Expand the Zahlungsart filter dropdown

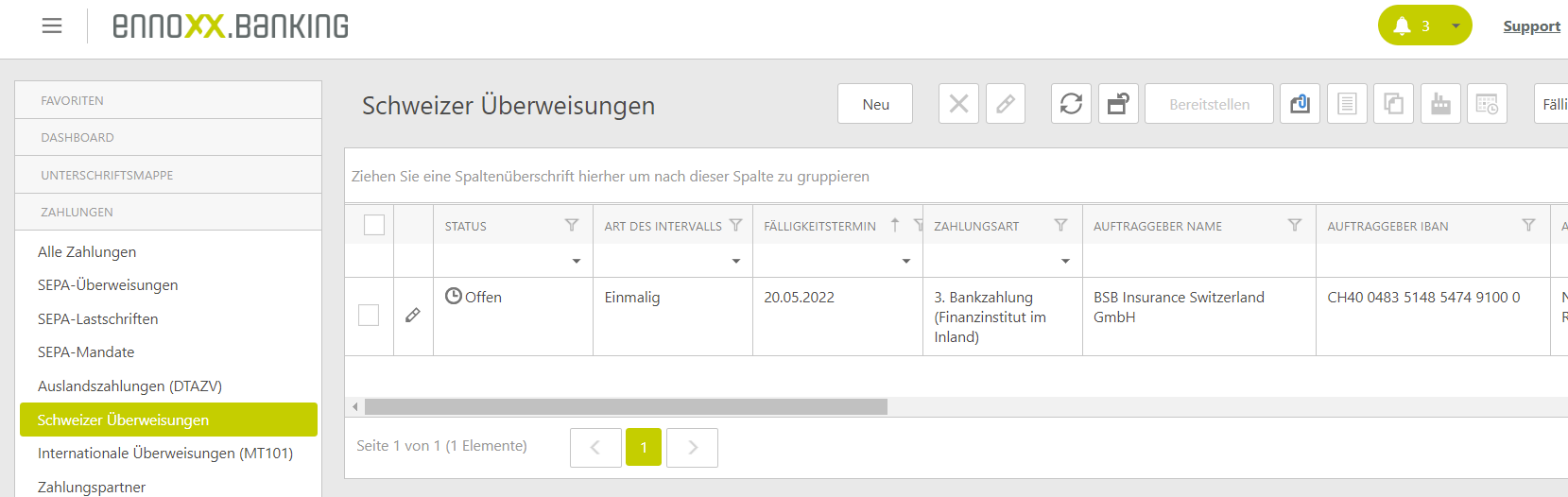click(1065, 261)
